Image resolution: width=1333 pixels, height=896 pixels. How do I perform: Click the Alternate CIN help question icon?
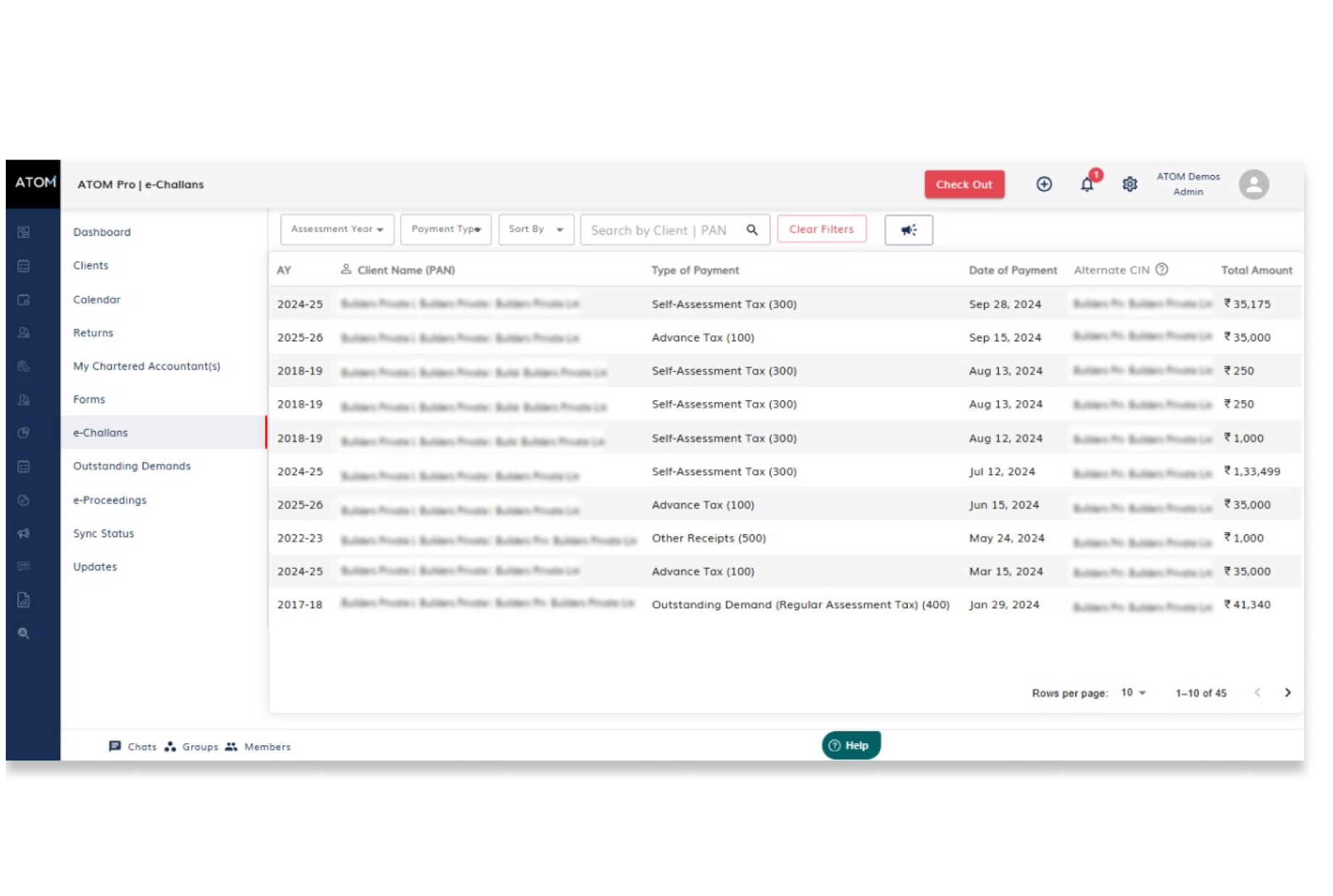pos(1162,269)
